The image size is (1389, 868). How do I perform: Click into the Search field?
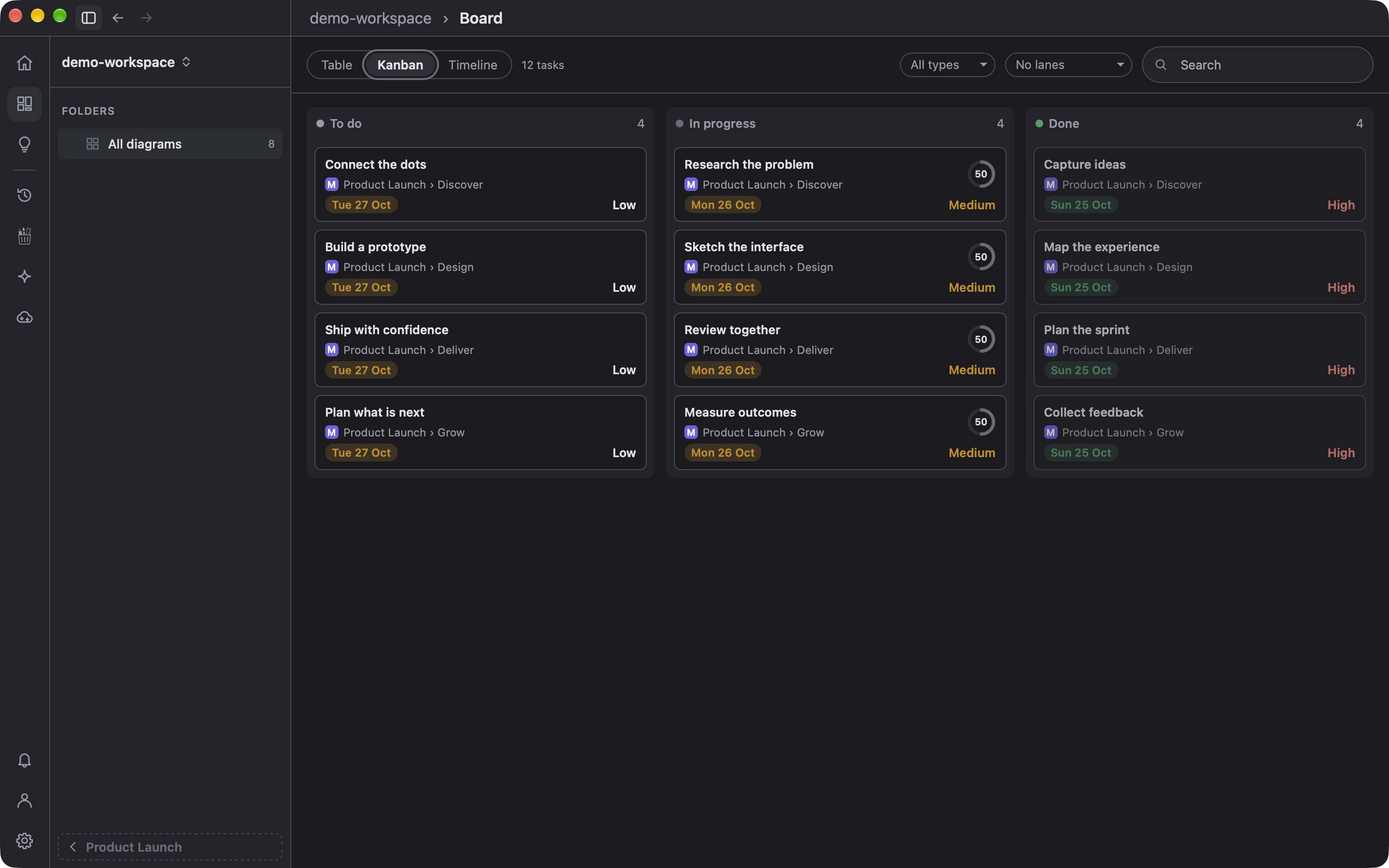click(1257, 65)
